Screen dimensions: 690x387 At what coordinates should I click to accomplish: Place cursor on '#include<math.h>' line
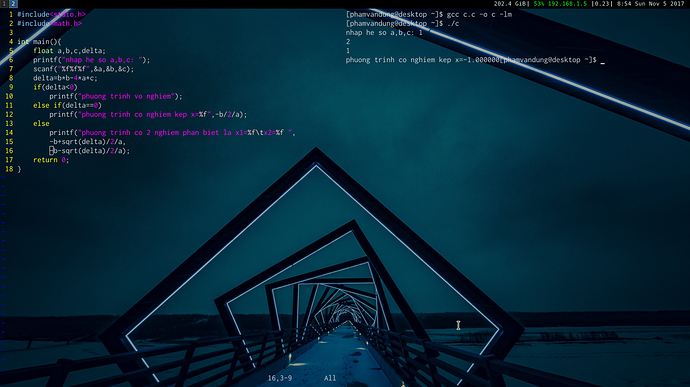coord(49,23)
